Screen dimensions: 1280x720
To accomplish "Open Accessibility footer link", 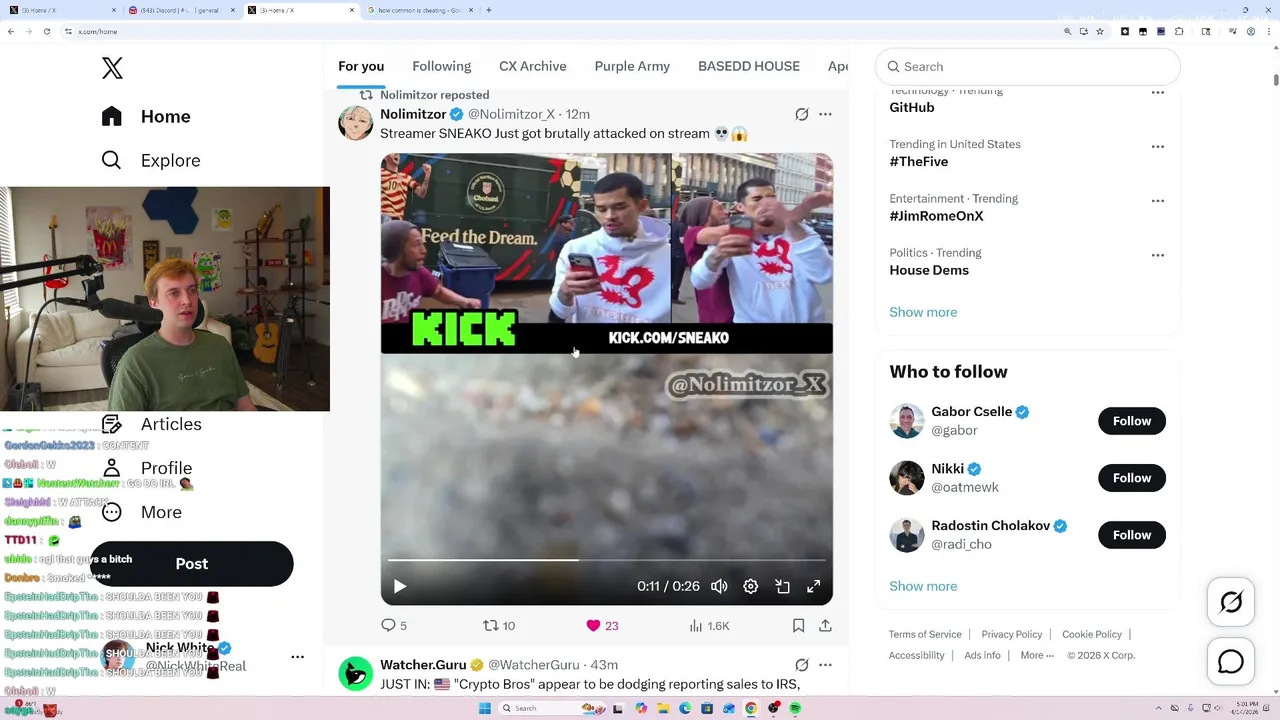I will coord(916,655).
